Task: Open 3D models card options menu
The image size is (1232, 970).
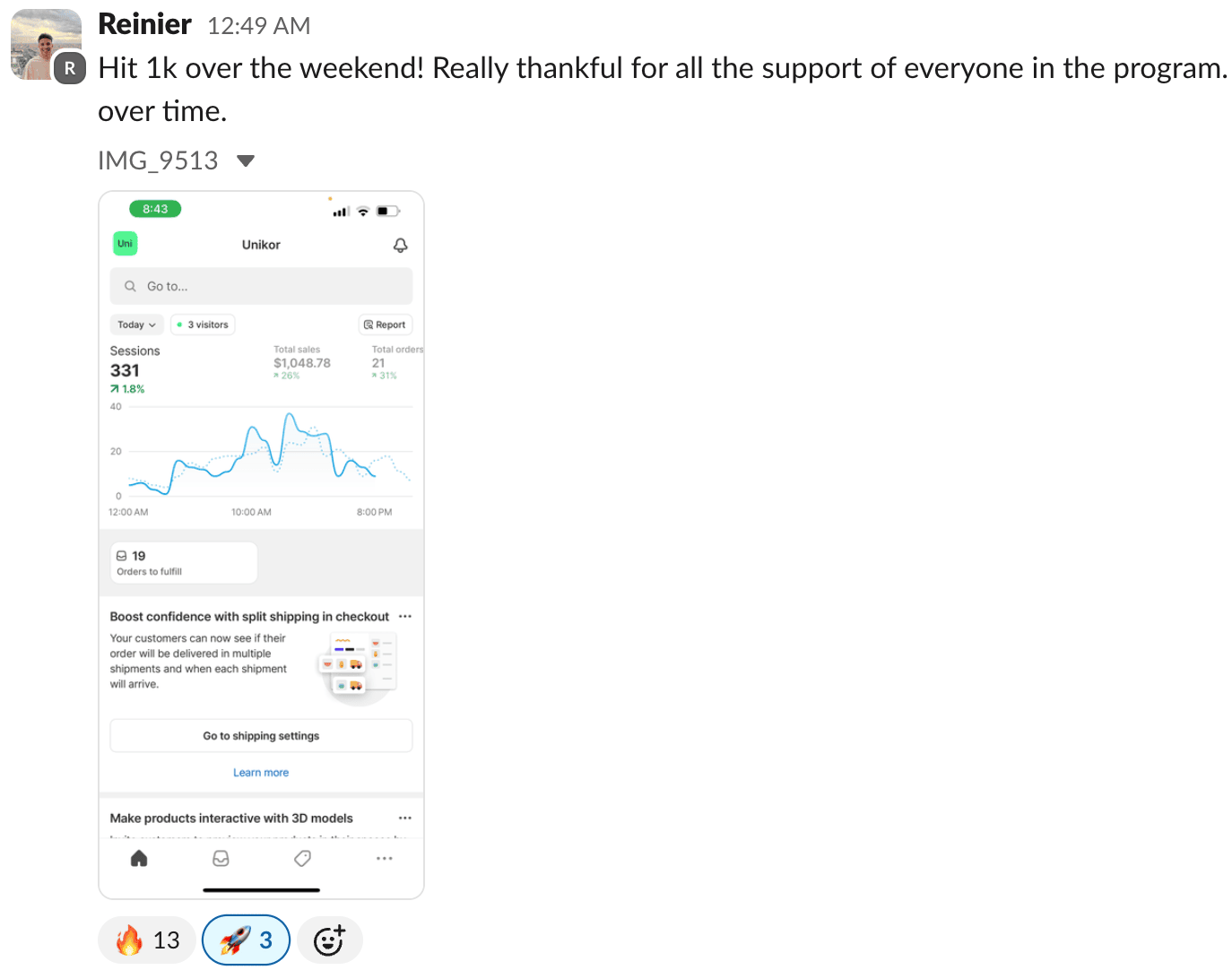Action: (405, 818)
